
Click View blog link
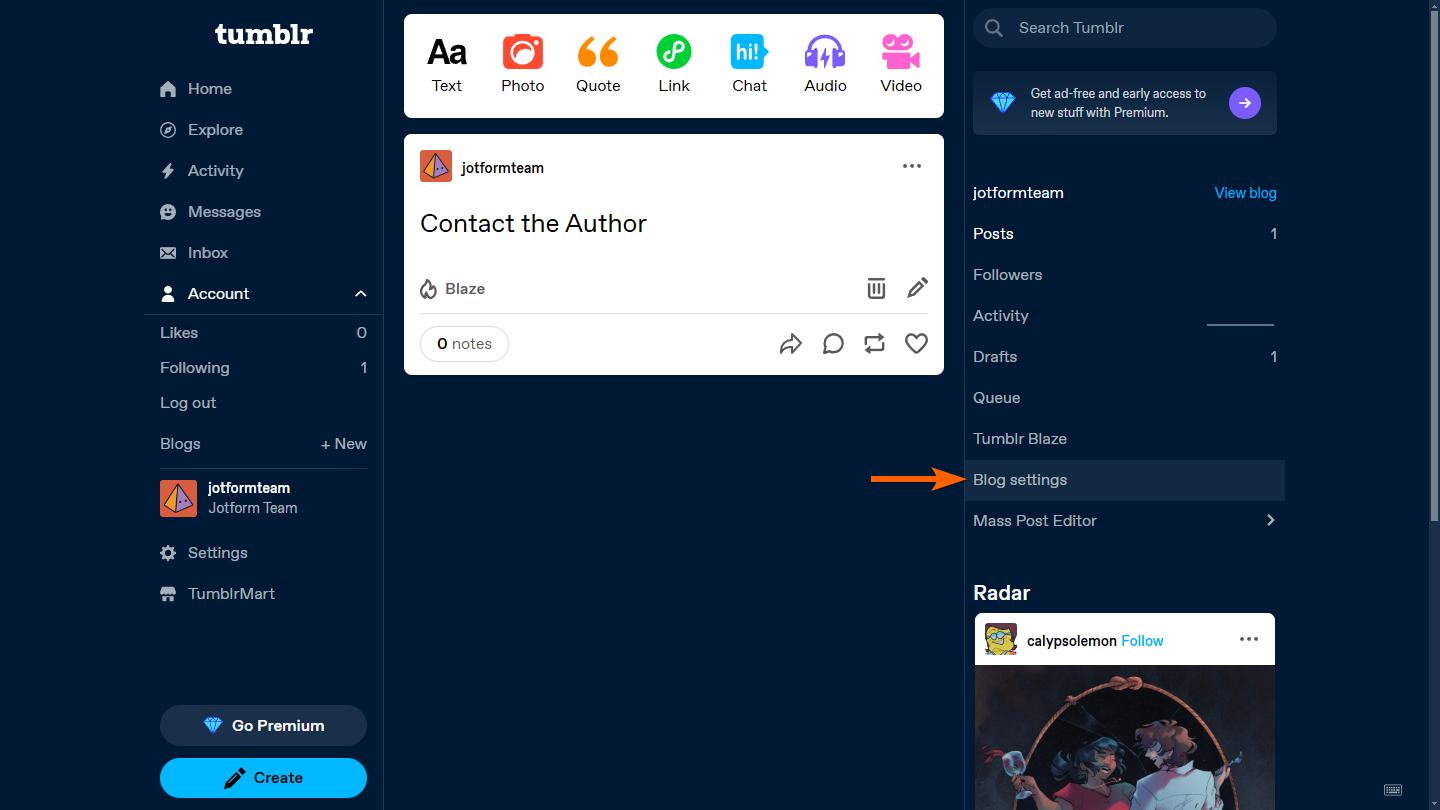1245,193
